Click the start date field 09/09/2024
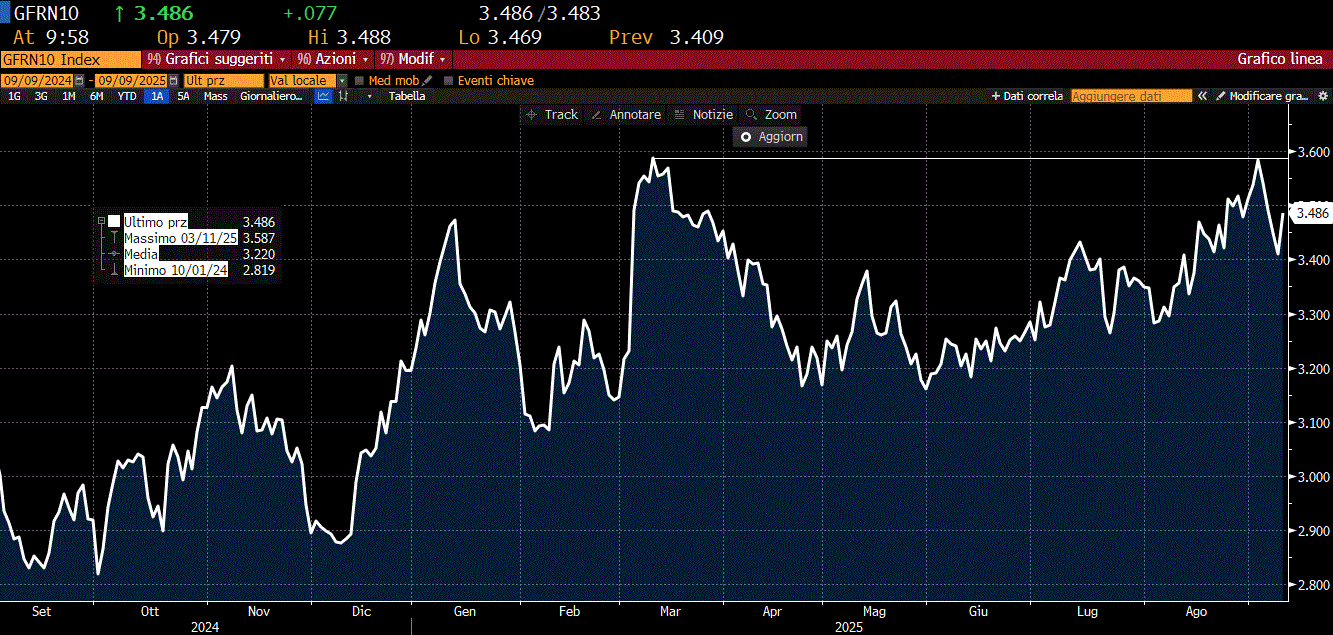Image resolution: width=1333 pixels, height=635 pixels. 38,81
